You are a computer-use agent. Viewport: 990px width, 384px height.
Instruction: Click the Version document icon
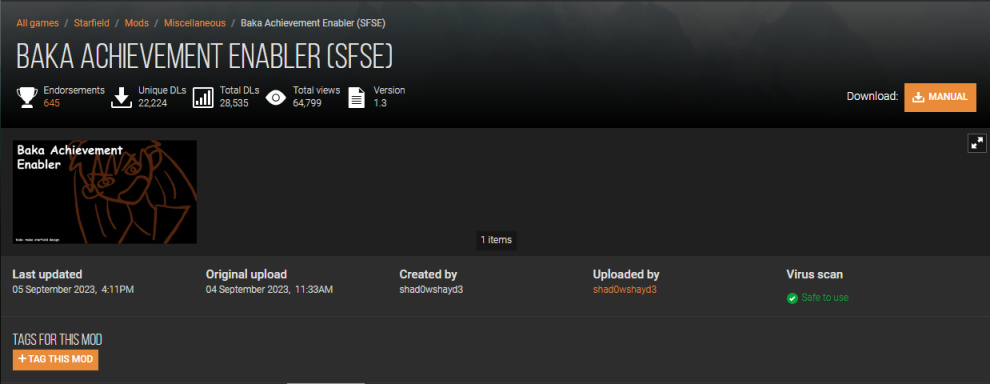tap(357, 97)
